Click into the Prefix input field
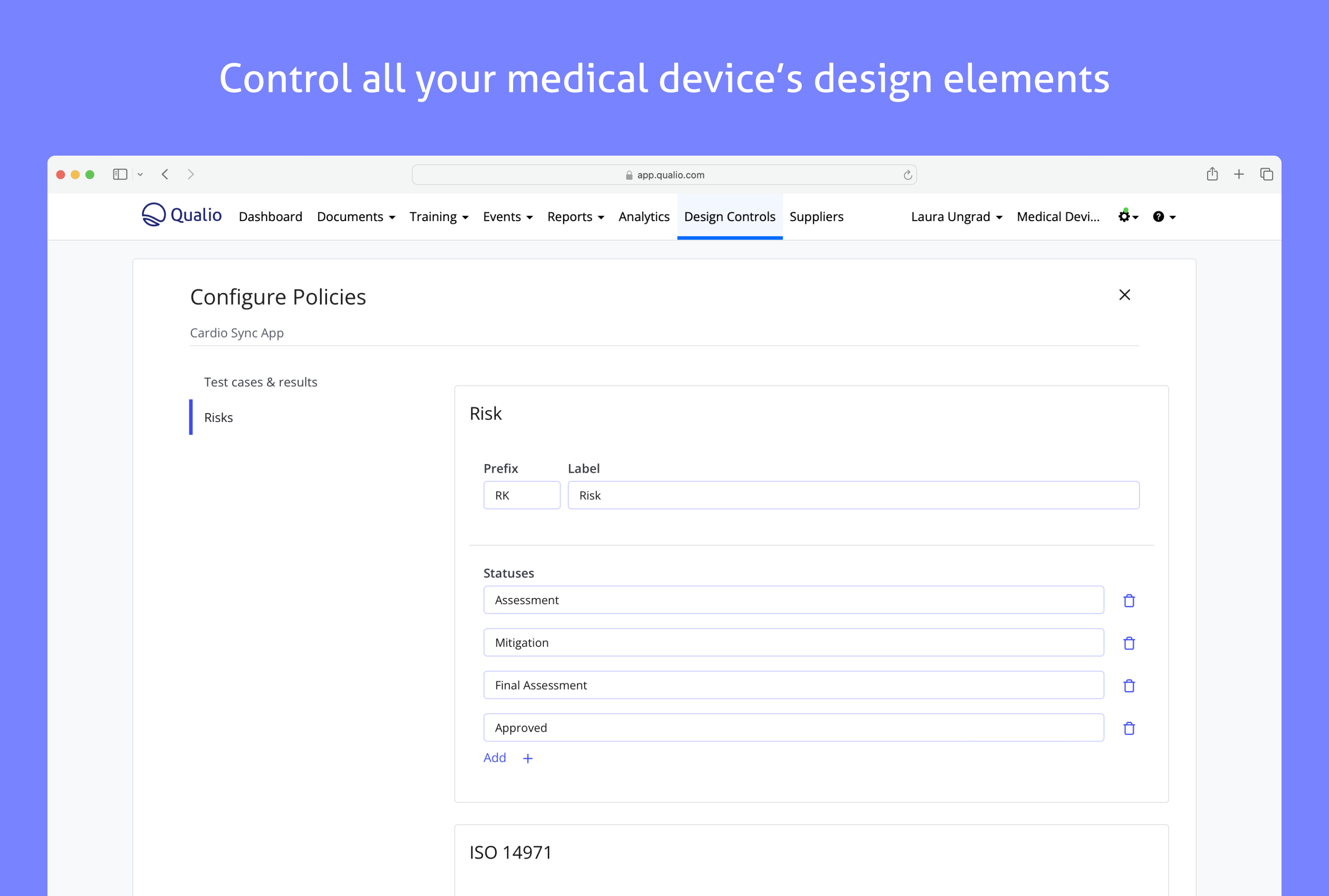This screenshot has height=896, width=1329. (x=521, y=495)
